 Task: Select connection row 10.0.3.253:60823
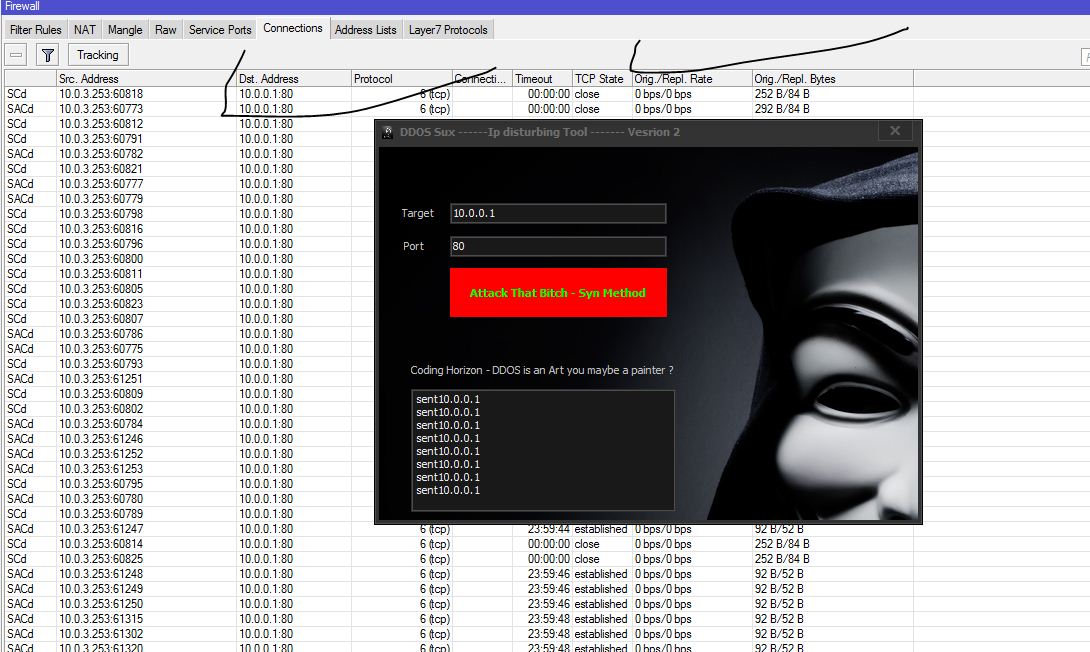tap(189, 304)
